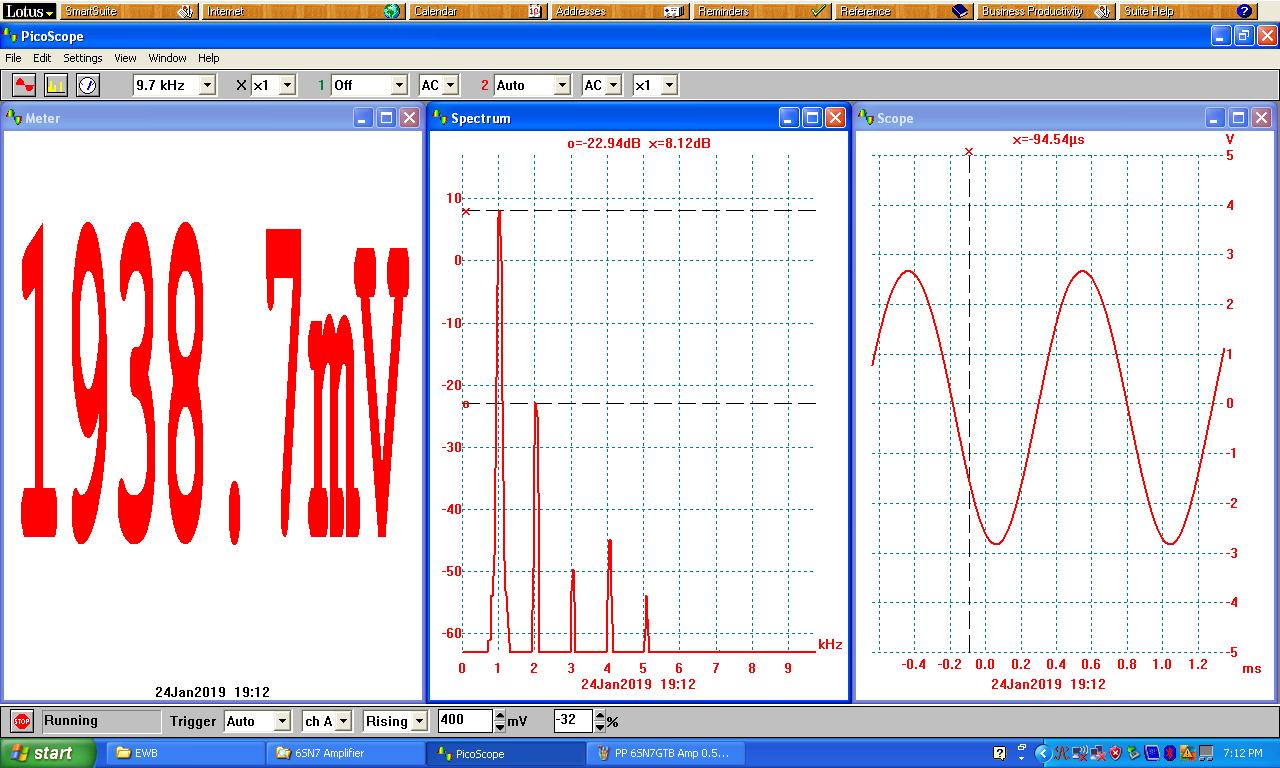Open the Business Productivity drawer
This screenshot has width=1280, height=768.
(x=1047, y=11)
